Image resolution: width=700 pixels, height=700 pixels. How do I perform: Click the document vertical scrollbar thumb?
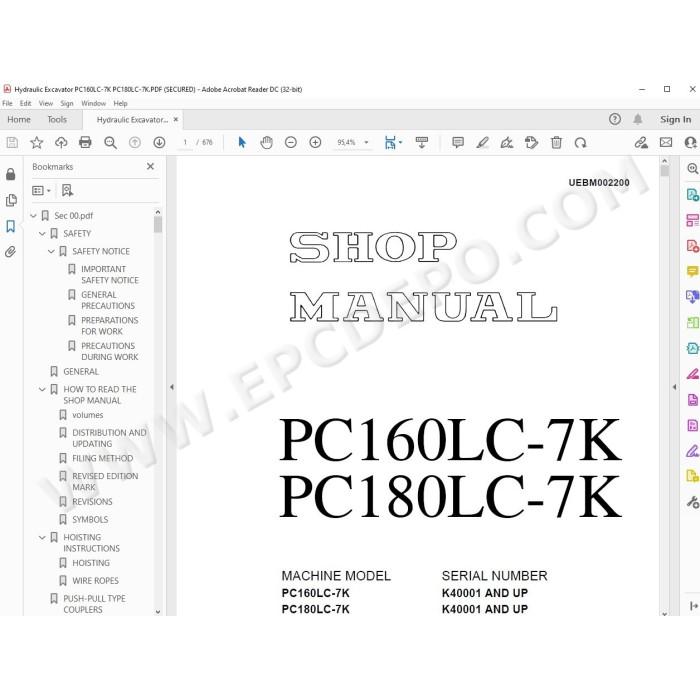[664, 171]
